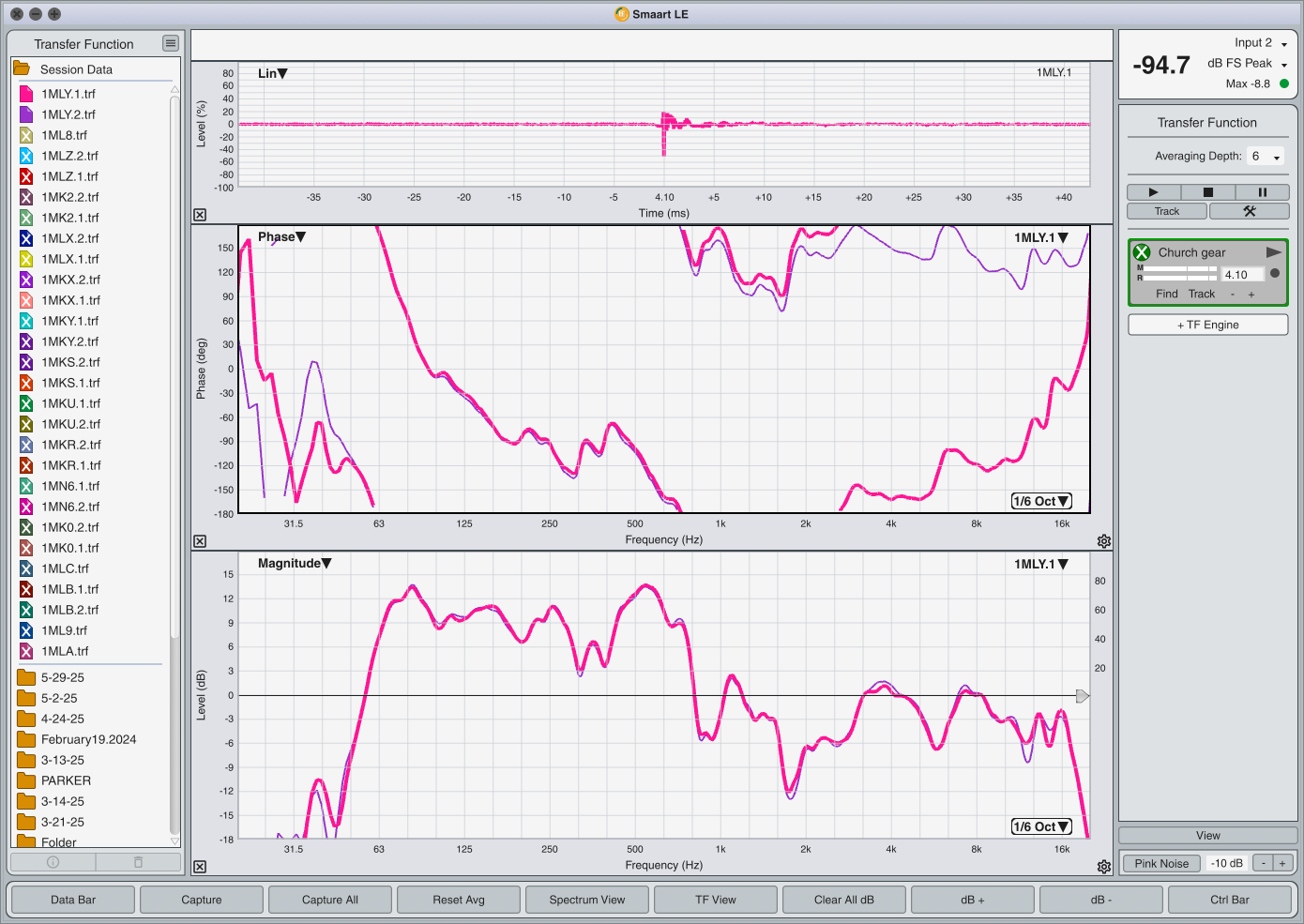Close the phase plot pane
The height and width of the screenshot is (924, 1304).
pos(200,541)
